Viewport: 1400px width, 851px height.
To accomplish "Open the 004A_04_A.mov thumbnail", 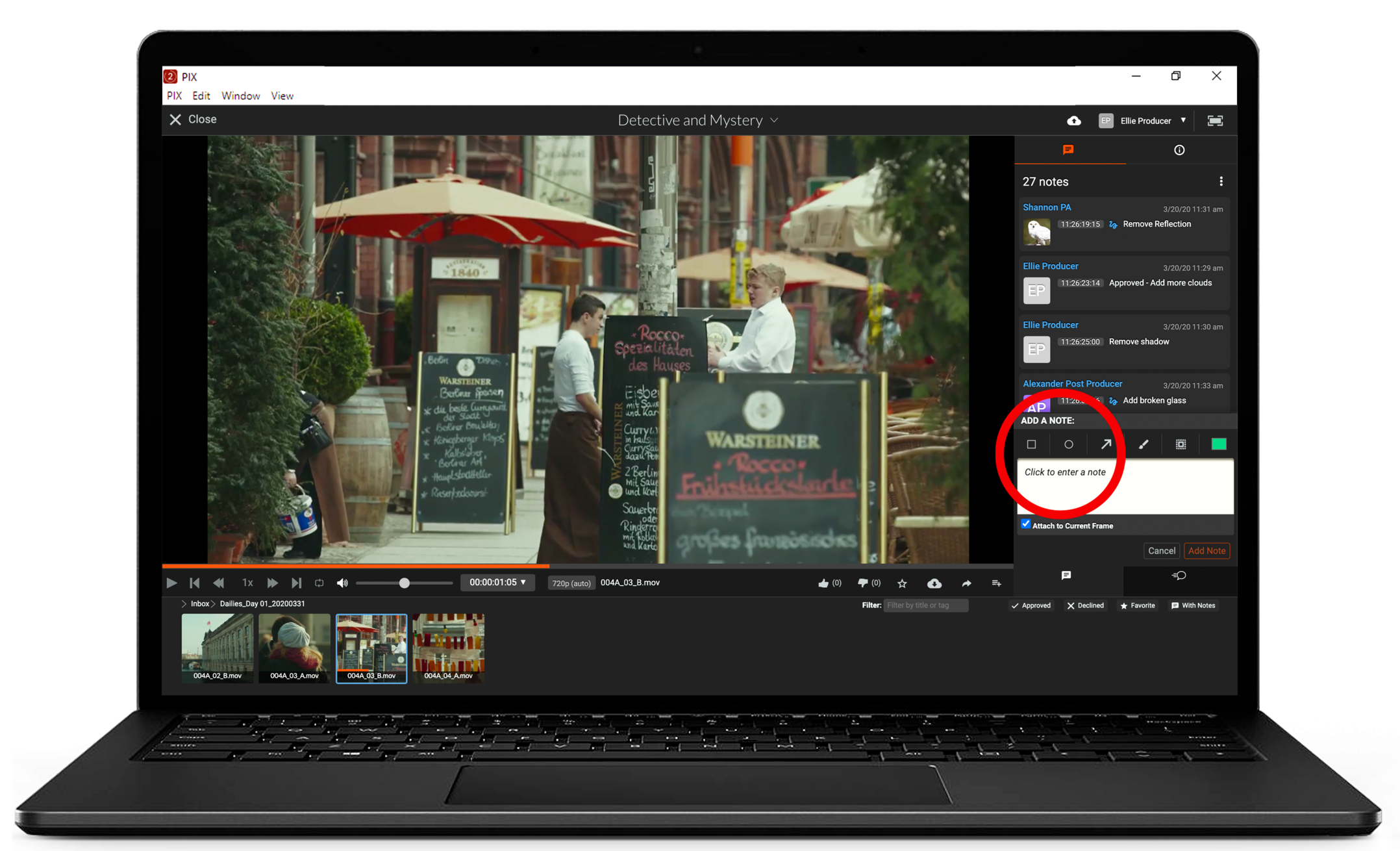I will click(448, 647).
